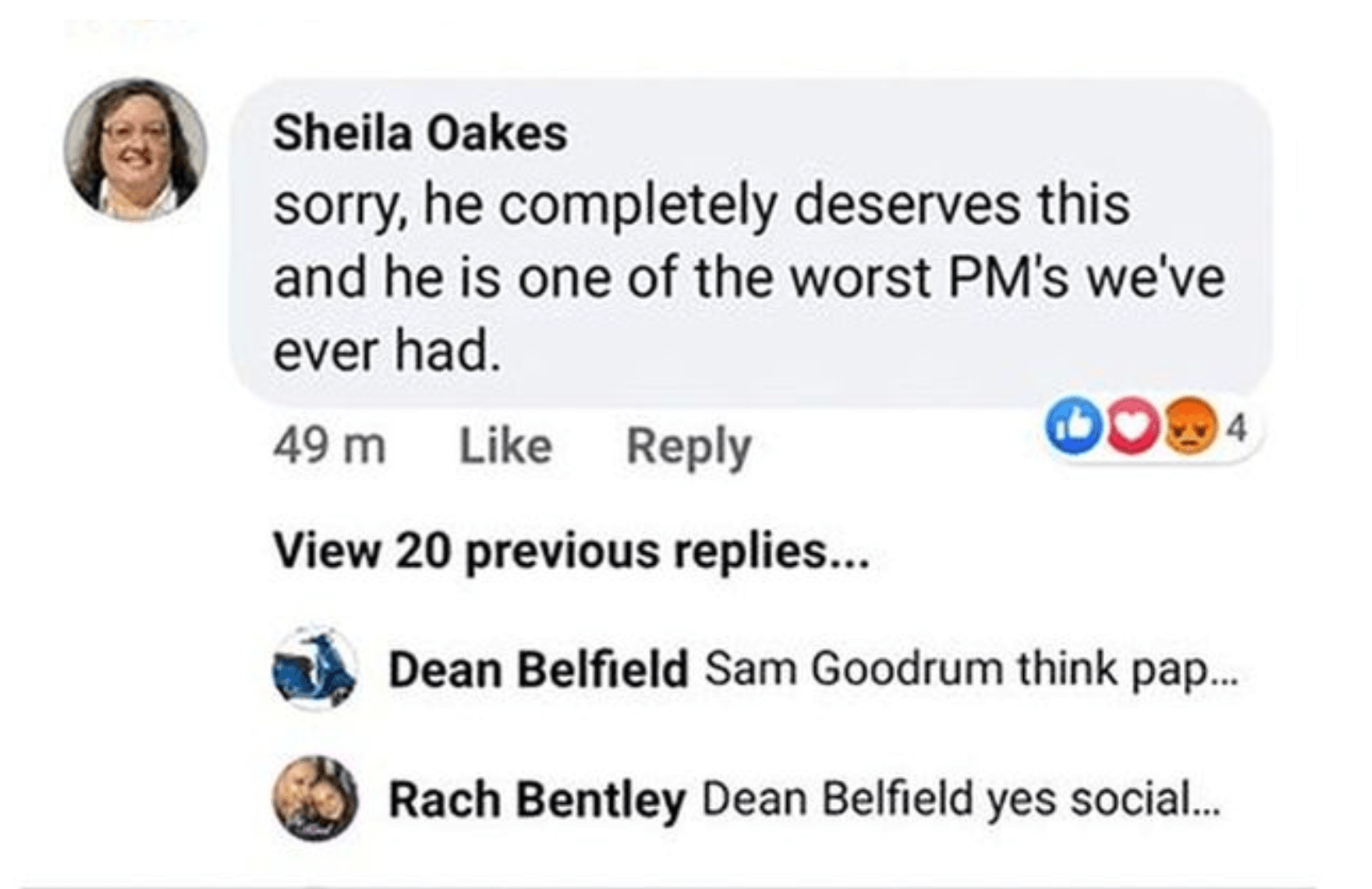Viewport: 1372px width, 889px height.
Task: Click Dean Belfield's scooter avatar
Action: point(314,667)
